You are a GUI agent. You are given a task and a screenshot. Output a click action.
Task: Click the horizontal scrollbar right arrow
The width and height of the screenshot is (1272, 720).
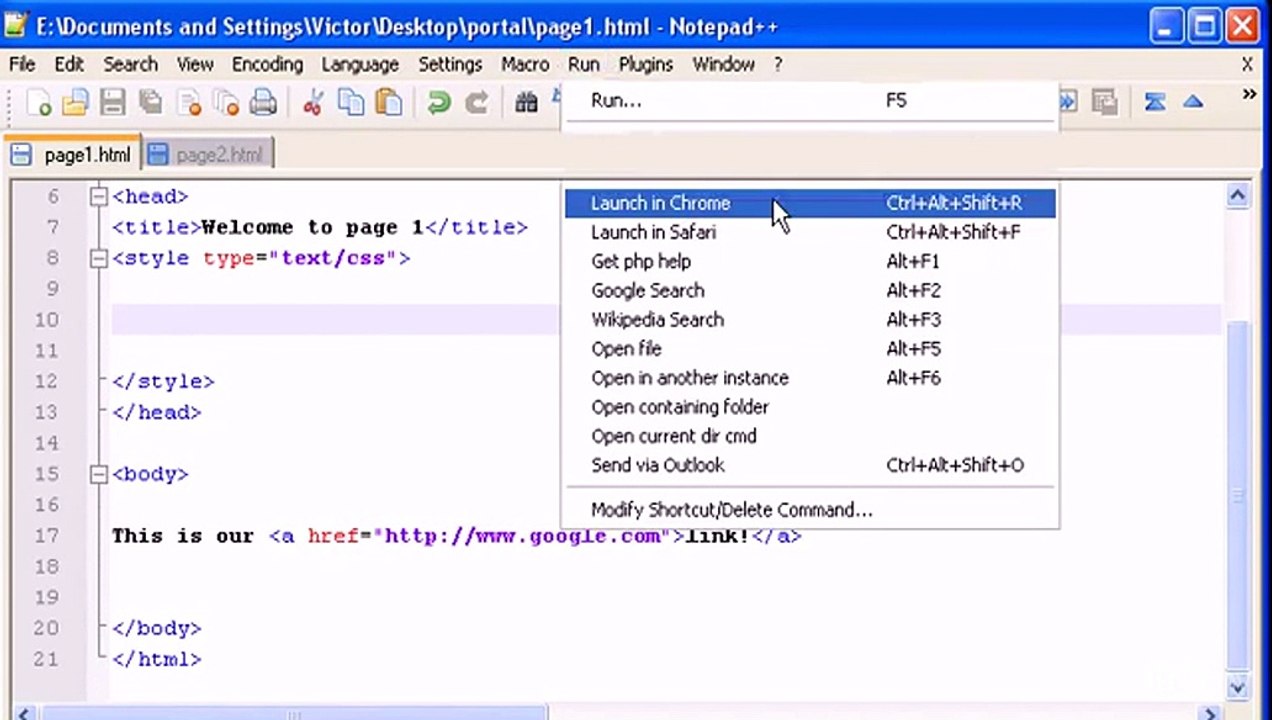[1210, 714]
